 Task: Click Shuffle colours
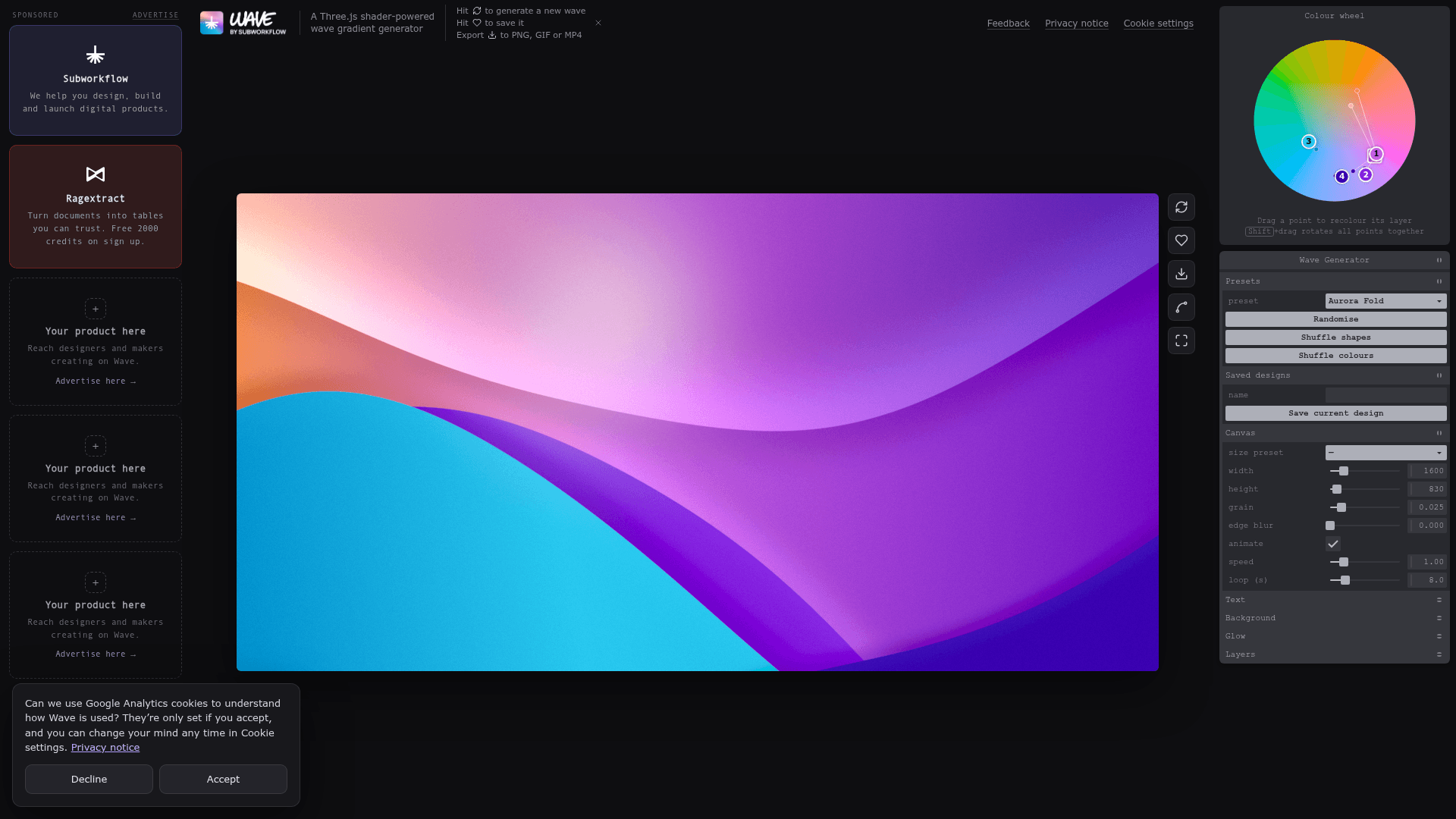point(1336,356)
